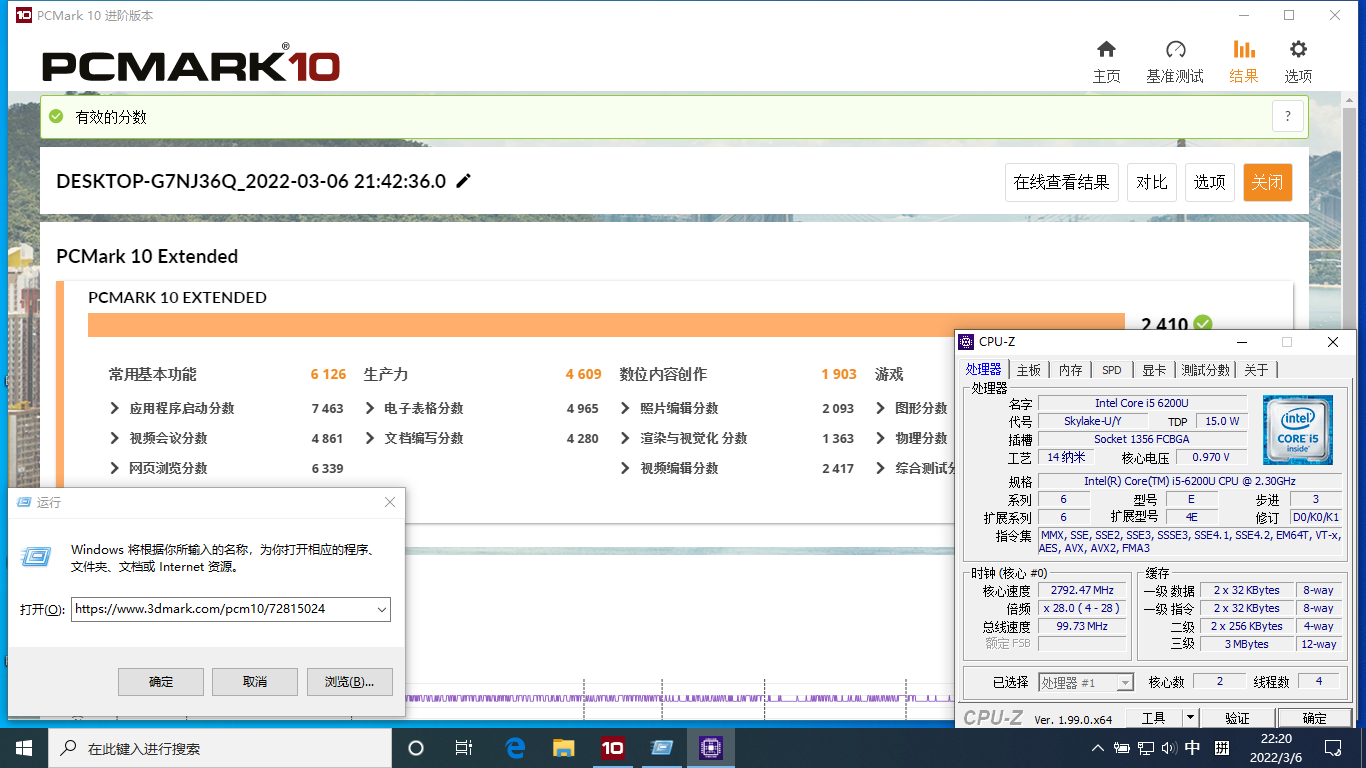Click the volume icon in system tray

[x=1168, y=748]
